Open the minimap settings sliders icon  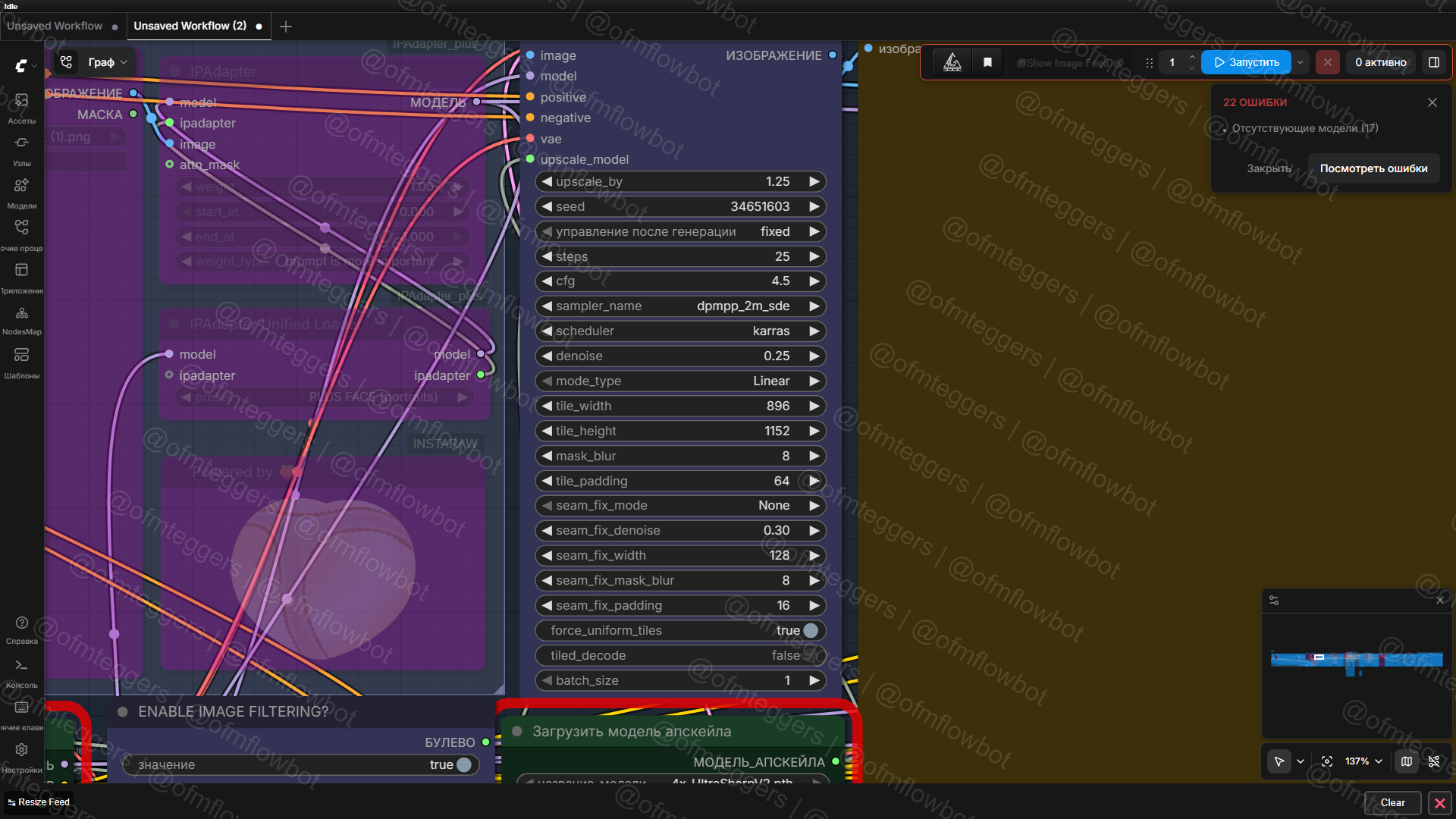1274,601
